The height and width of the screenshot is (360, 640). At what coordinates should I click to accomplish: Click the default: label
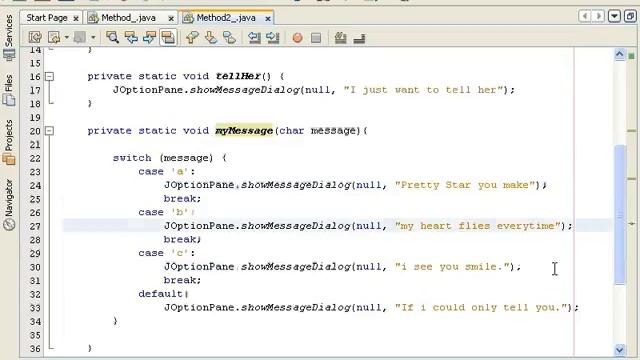[163, 294]
